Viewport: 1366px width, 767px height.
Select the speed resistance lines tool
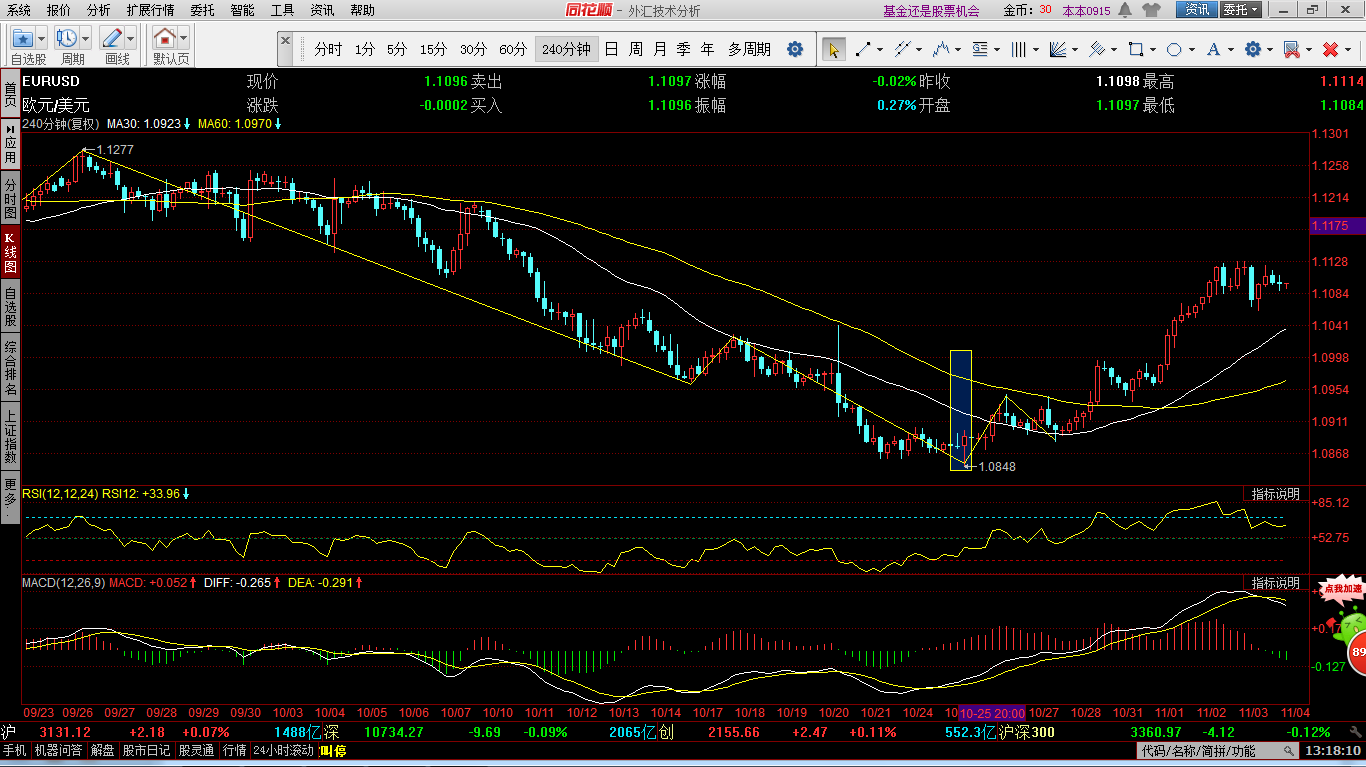click(x=1096, y=49)
